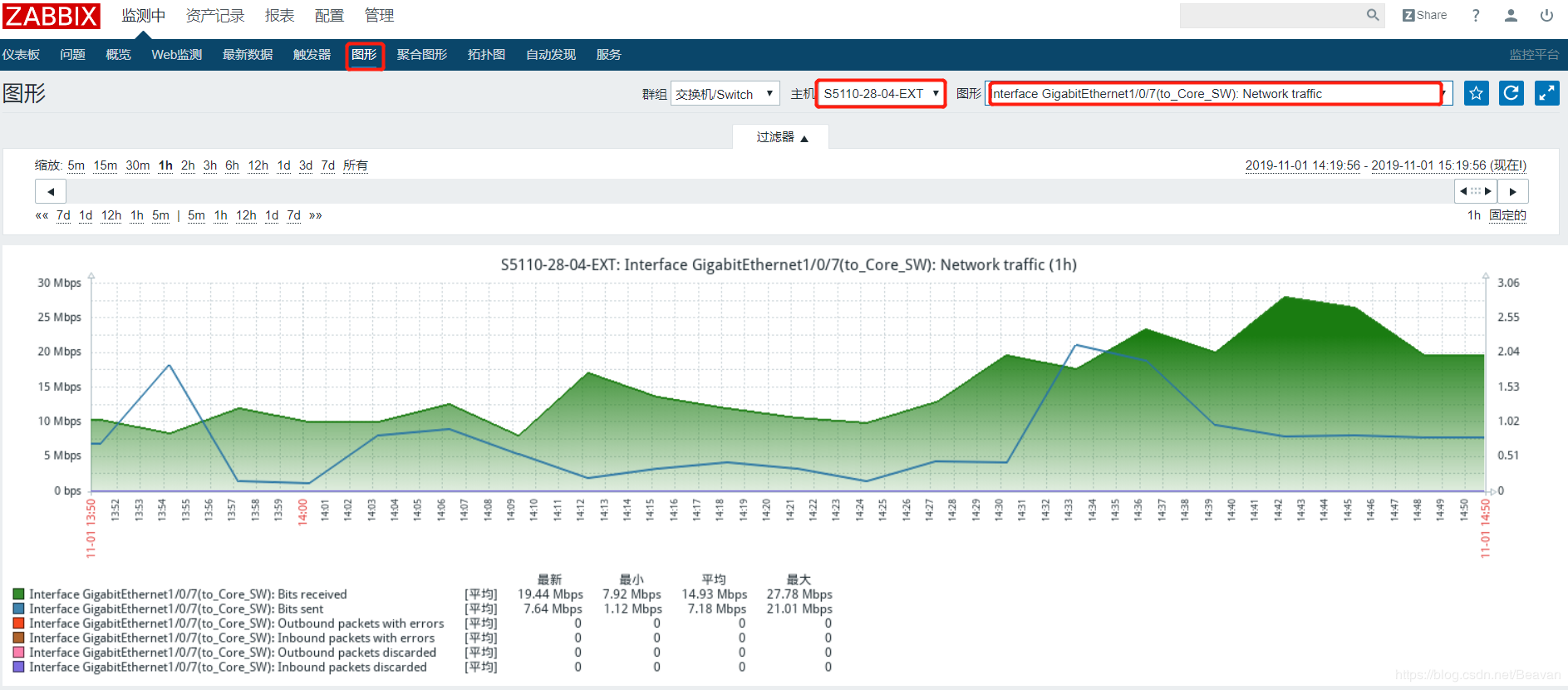This screenshot has height=690, width=1568.
Task: Open the graph selection Network traffic dropdown
Action: (x=1219, y=93)
